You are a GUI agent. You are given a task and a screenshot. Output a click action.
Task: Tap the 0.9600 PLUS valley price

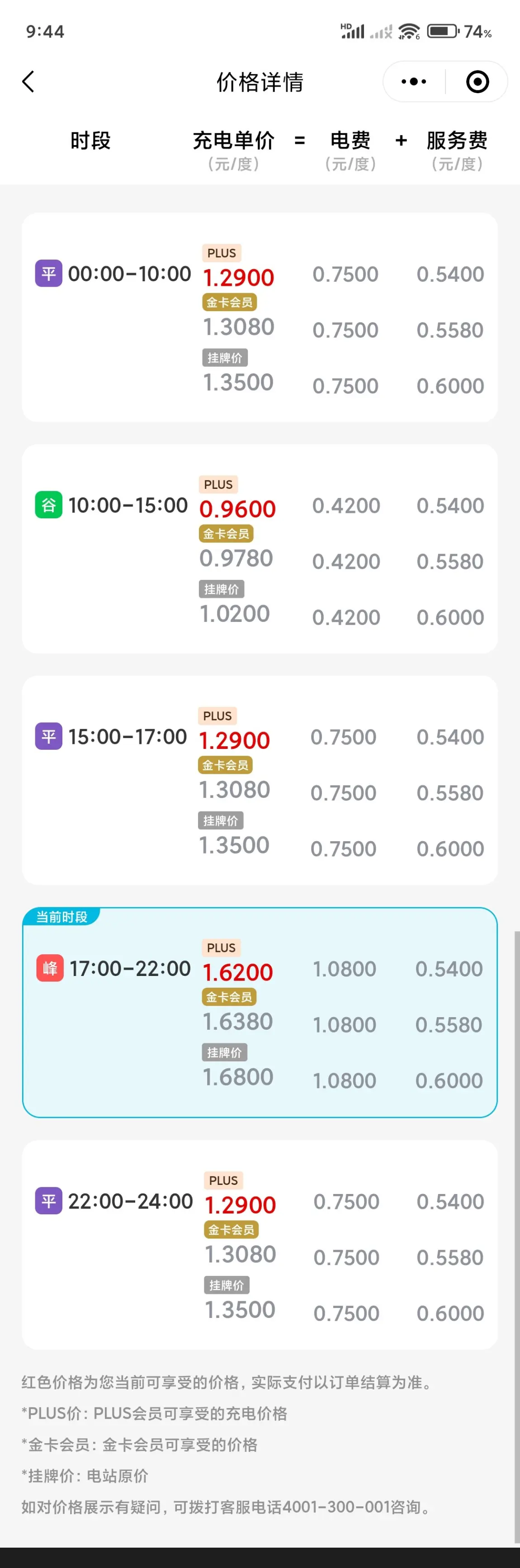[x=237, y=509]
